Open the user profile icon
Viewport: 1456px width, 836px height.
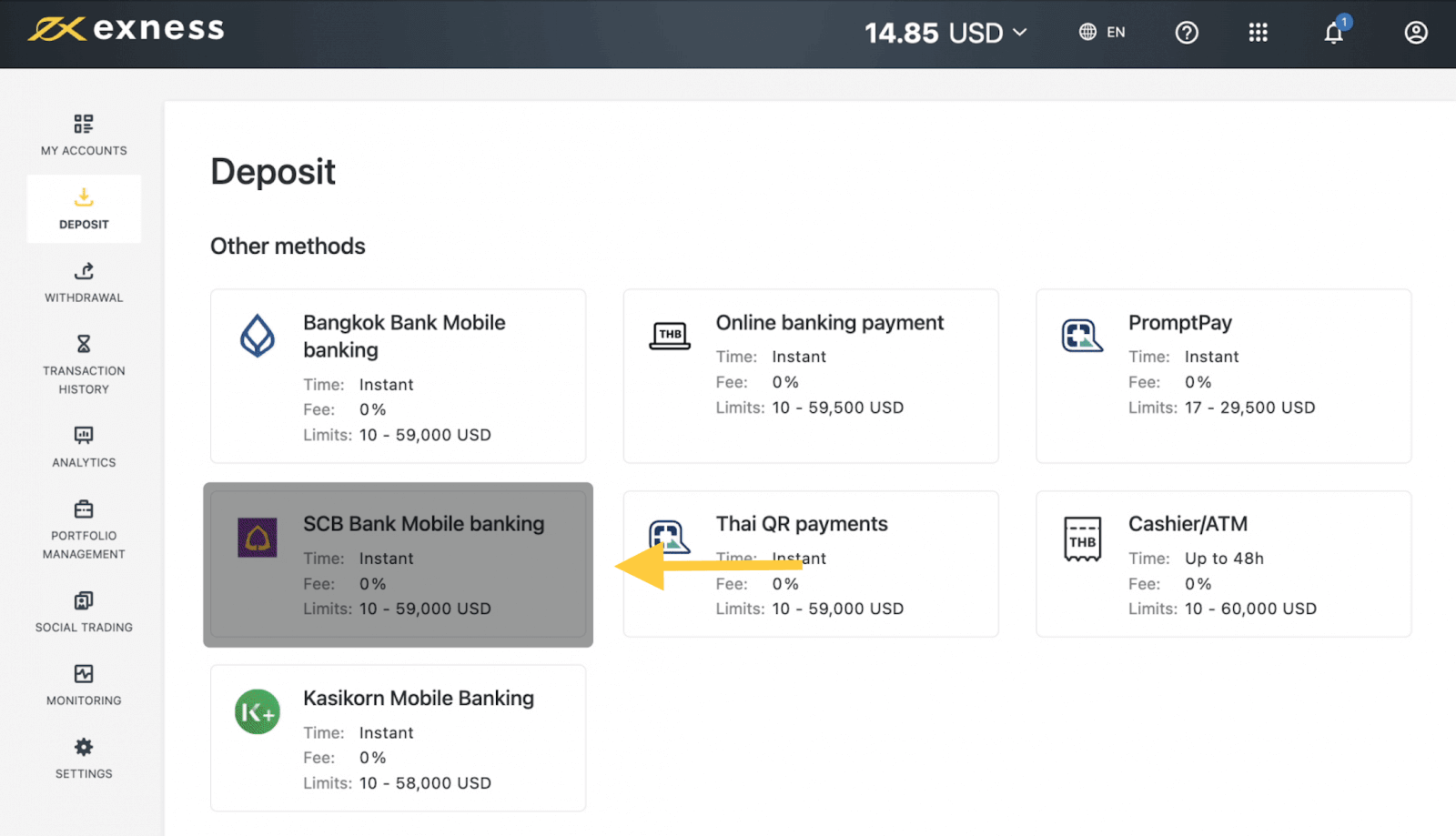[1416, 33]
